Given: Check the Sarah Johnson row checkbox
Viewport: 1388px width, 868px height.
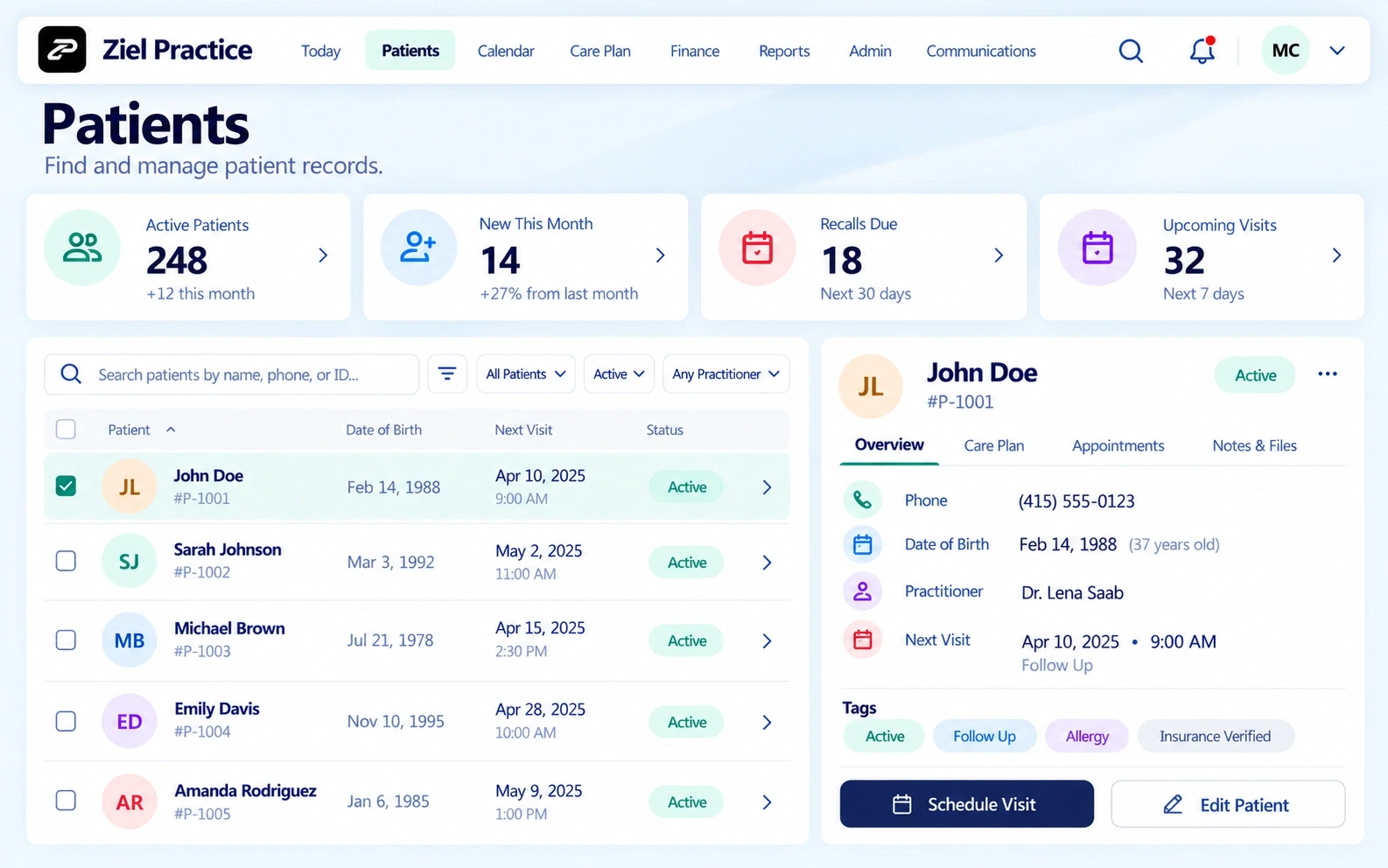Looking at the screenshot, I should [66, 561].
